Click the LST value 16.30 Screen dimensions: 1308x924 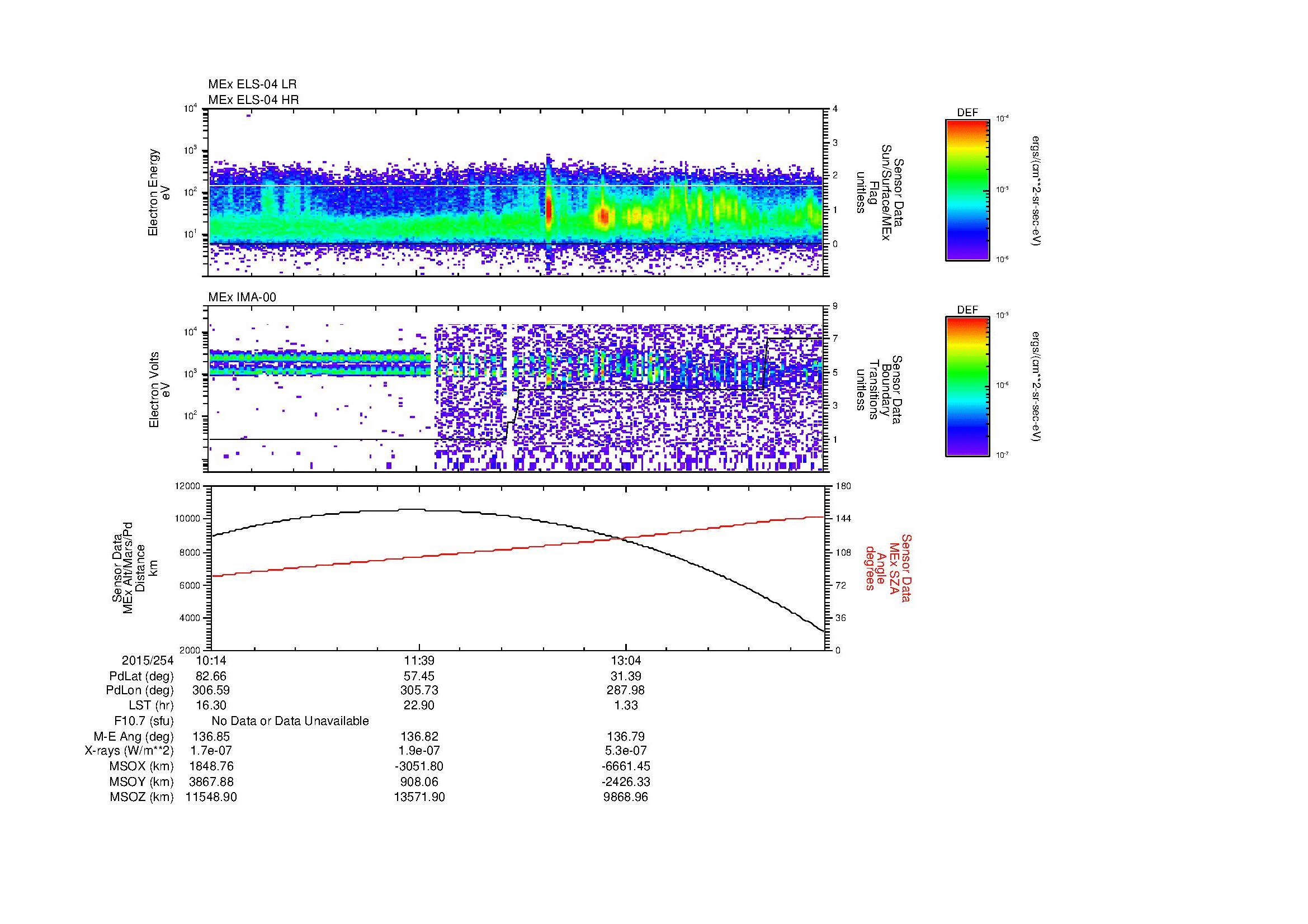pos(211,705)
